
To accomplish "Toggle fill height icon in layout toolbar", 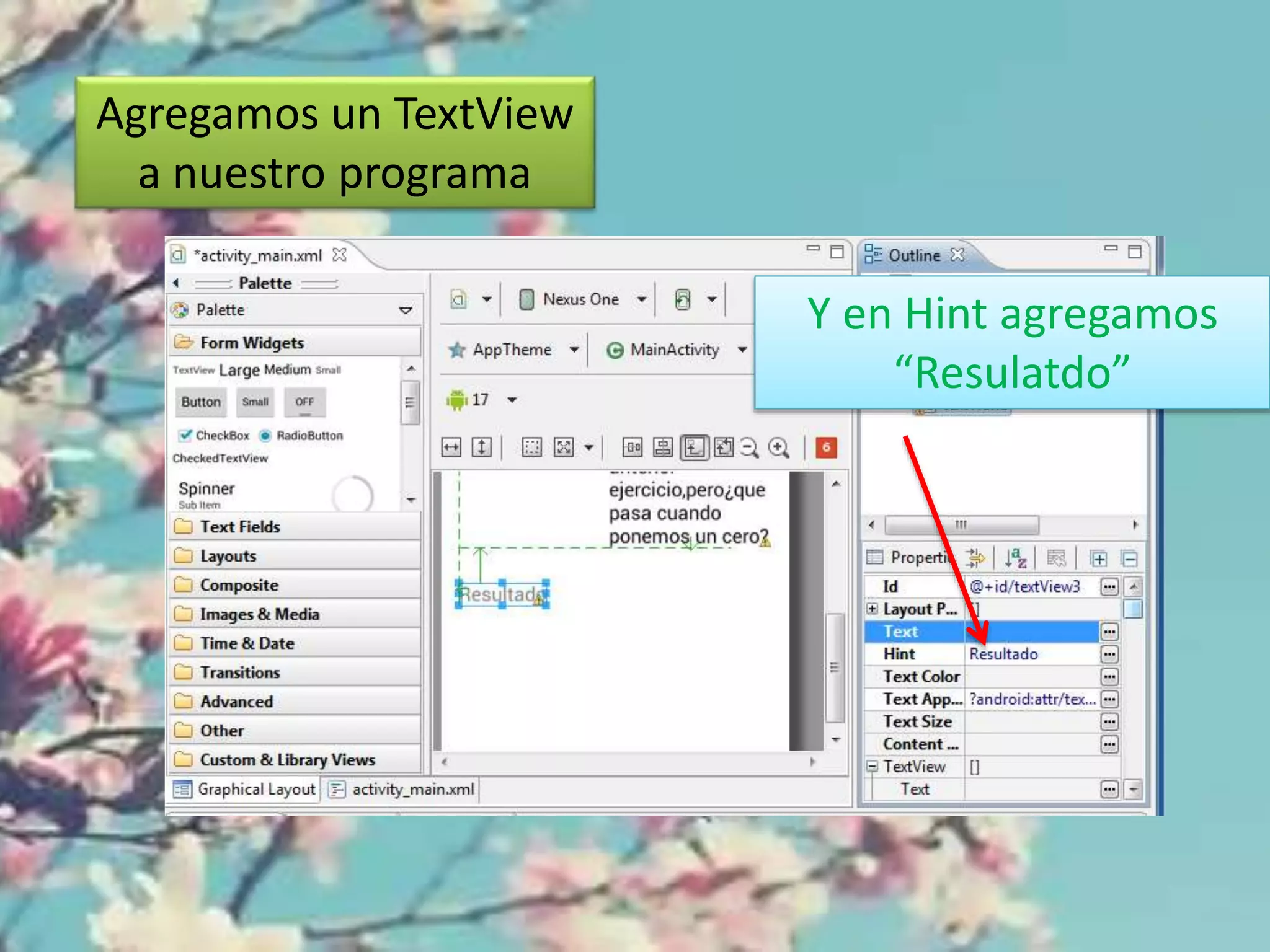I will coord(482,447).
